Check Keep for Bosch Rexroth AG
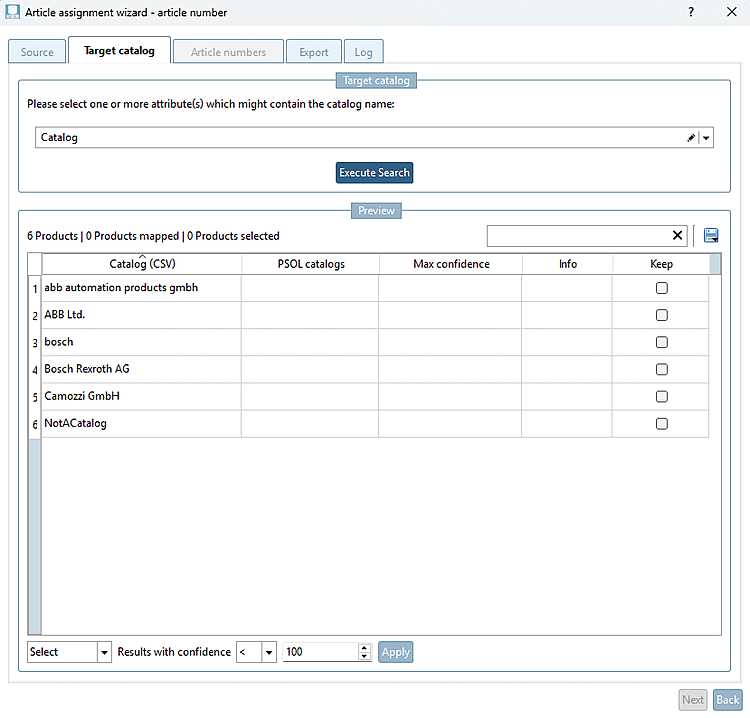750x718 pixels. [662, 369]
